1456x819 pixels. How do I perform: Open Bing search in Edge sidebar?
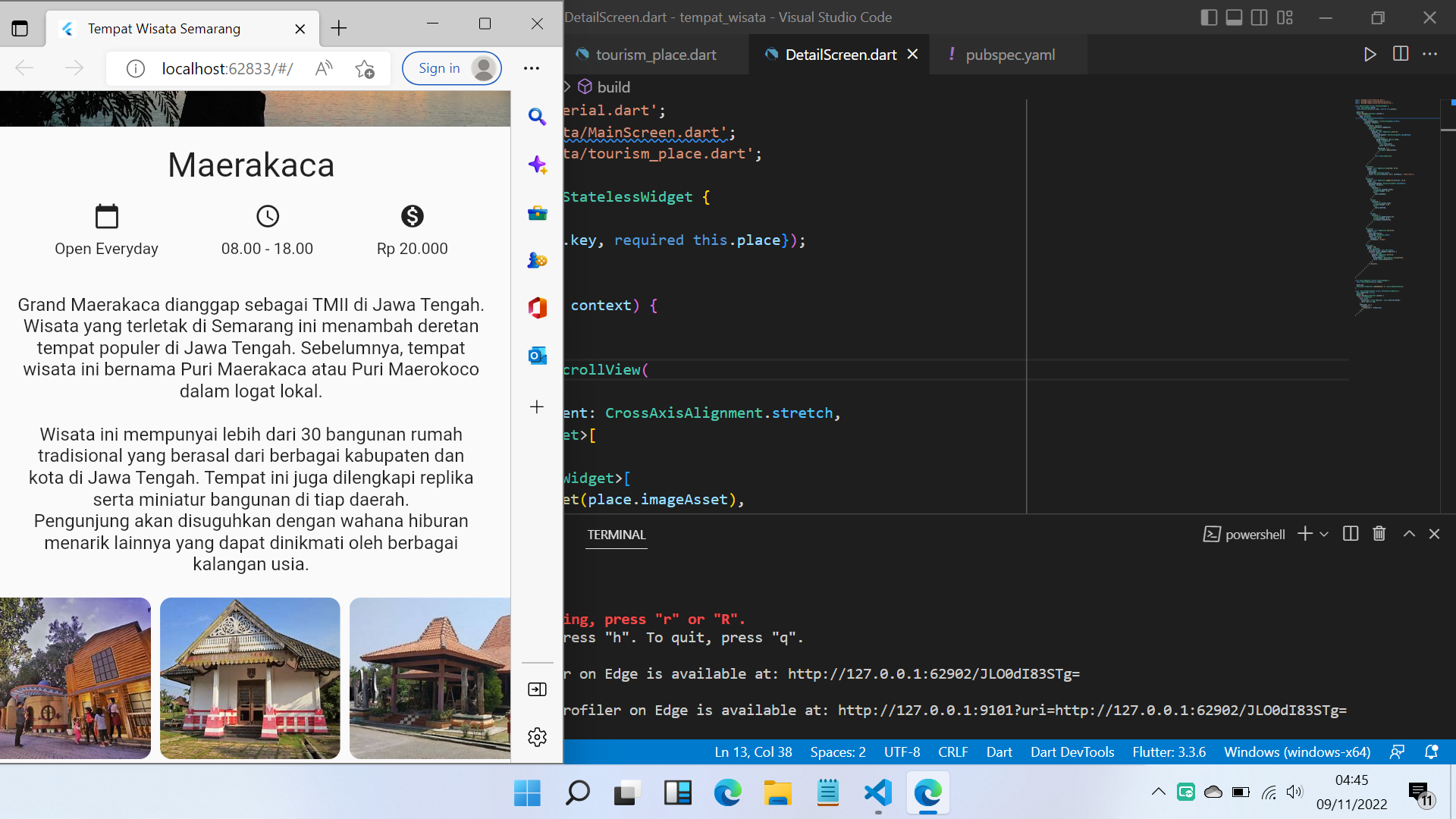click(538, 117)
